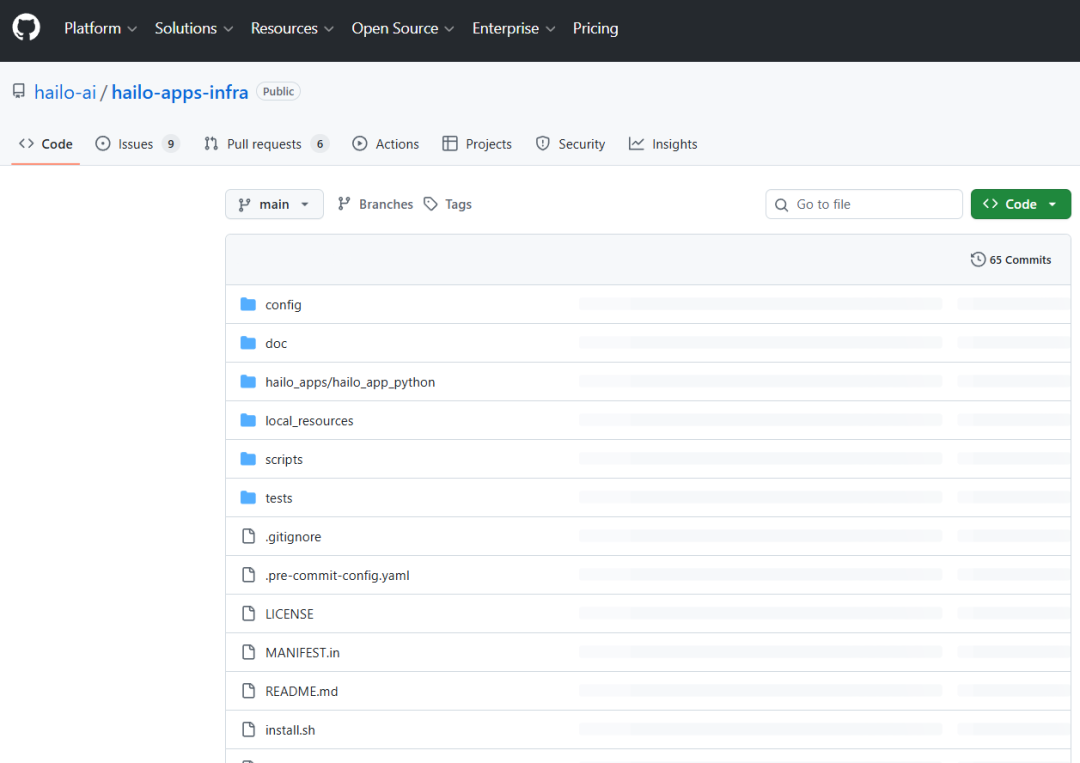Click the Issues count badge 9

tap(171, 143)
